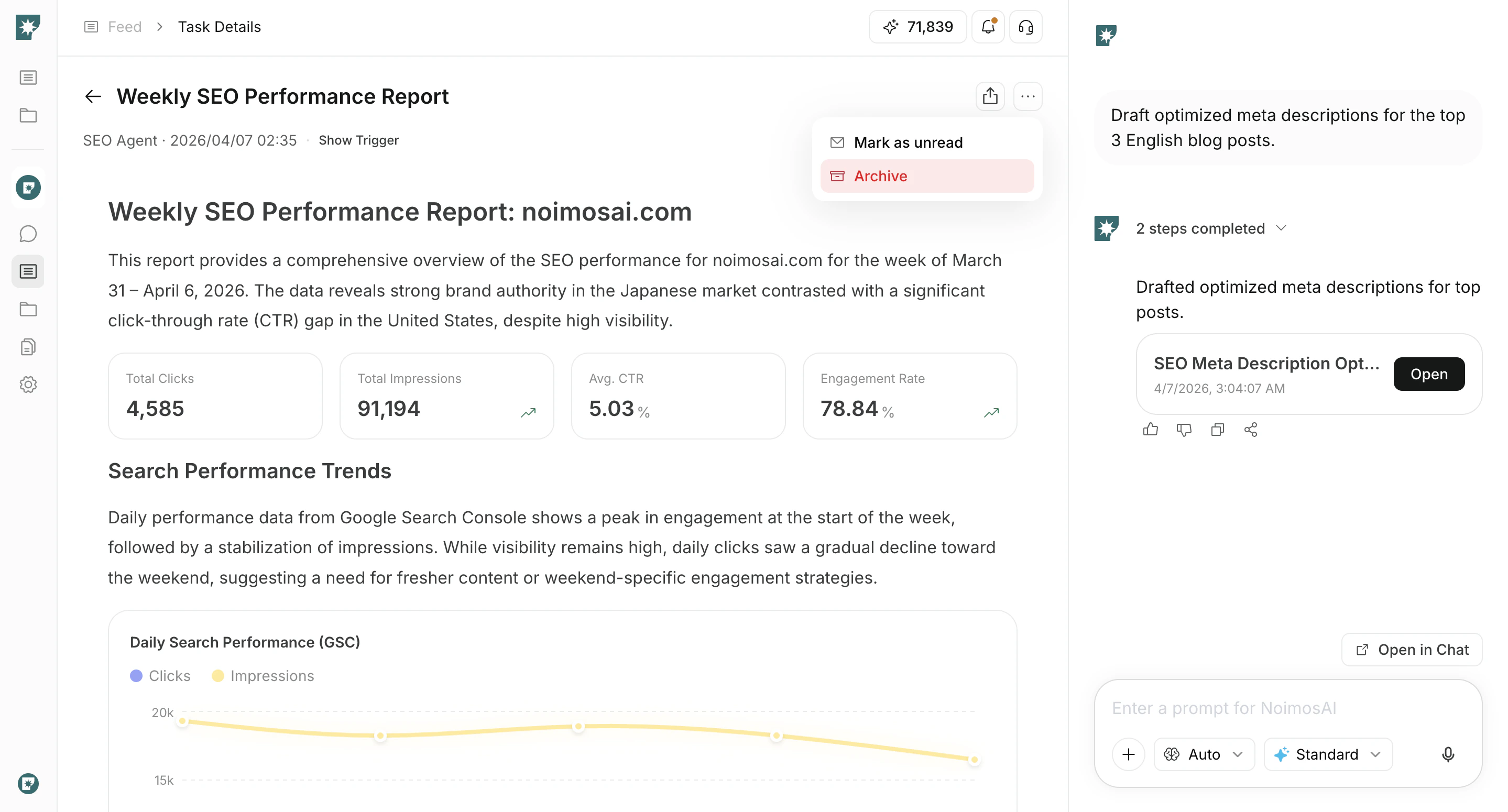This screenshot has height=812, width=1508.
Task: Click the Open button for SEO Meta Description
Action: point(1428,374)
